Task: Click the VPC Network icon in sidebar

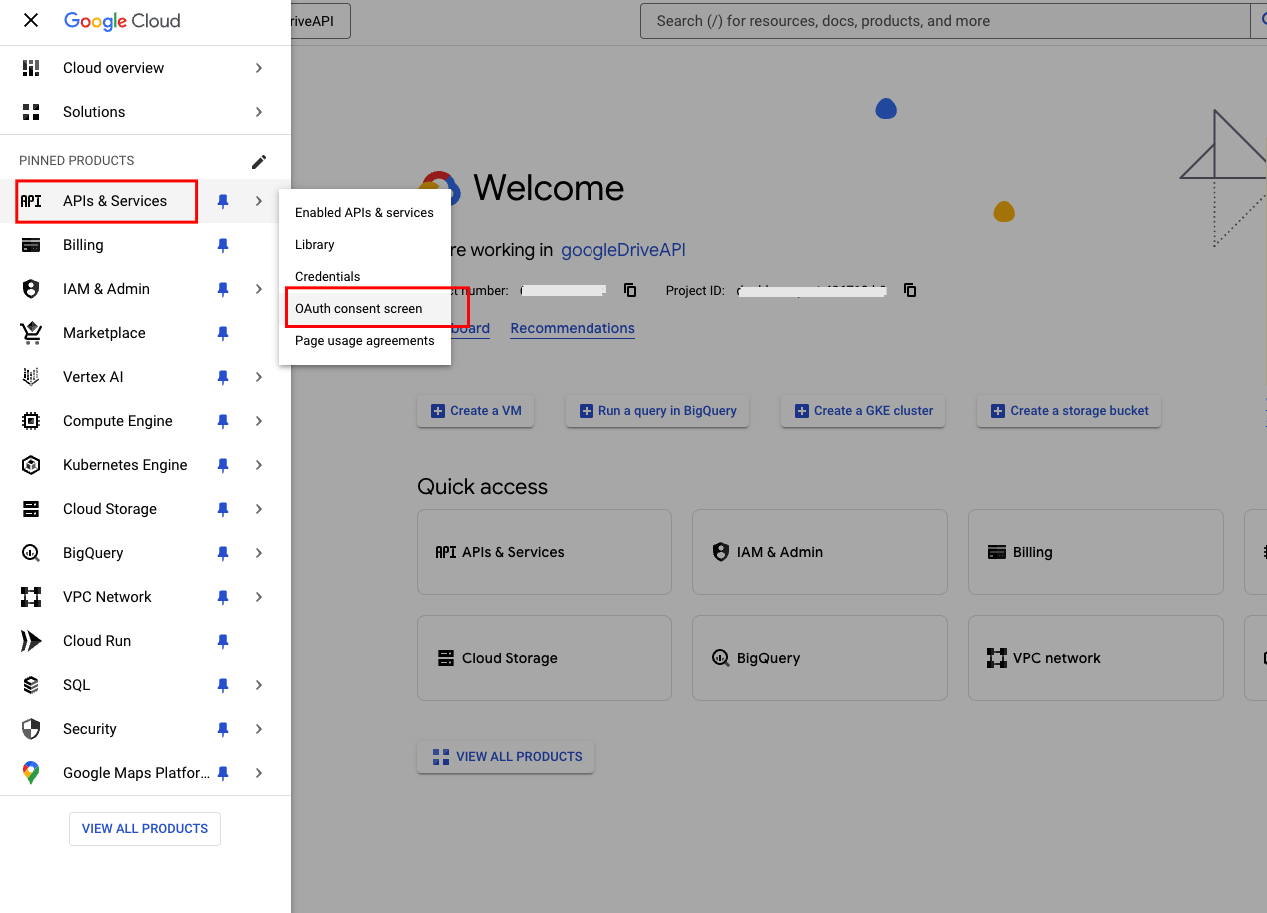Action: [x=31, y=597]
